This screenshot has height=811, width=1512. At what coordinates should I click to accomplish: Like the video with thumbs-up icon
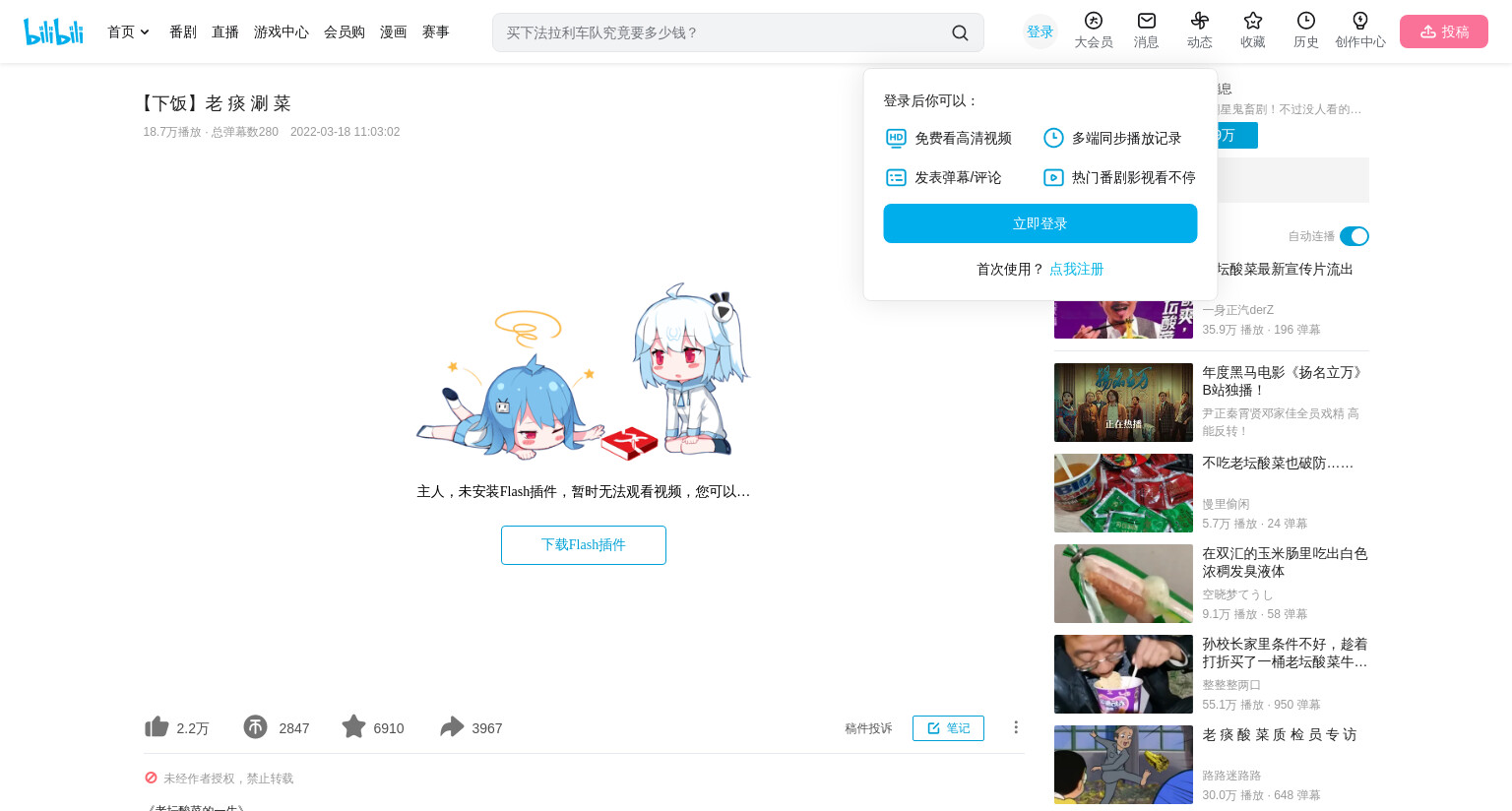pyautogui.click(x=157, y=727)
